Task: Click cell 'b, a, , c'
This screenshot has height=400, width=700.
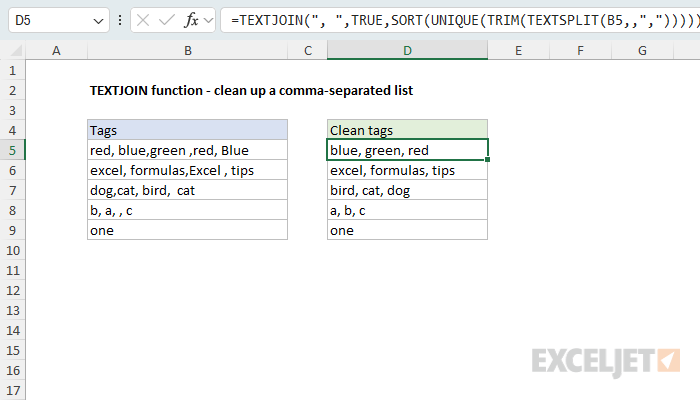Action: coord(188,210)
